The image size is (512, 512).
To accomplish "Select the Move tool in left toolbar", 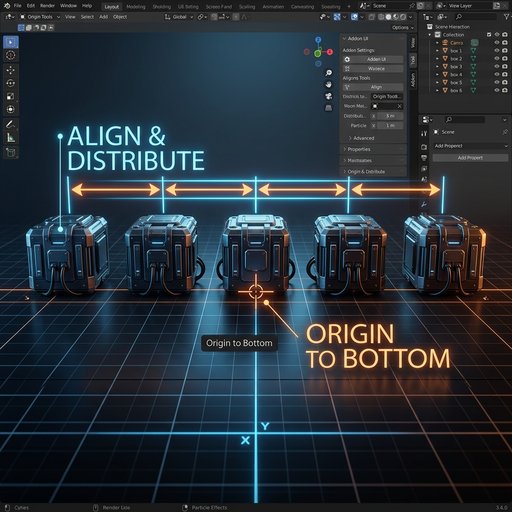I will click(x=11, y=70).
